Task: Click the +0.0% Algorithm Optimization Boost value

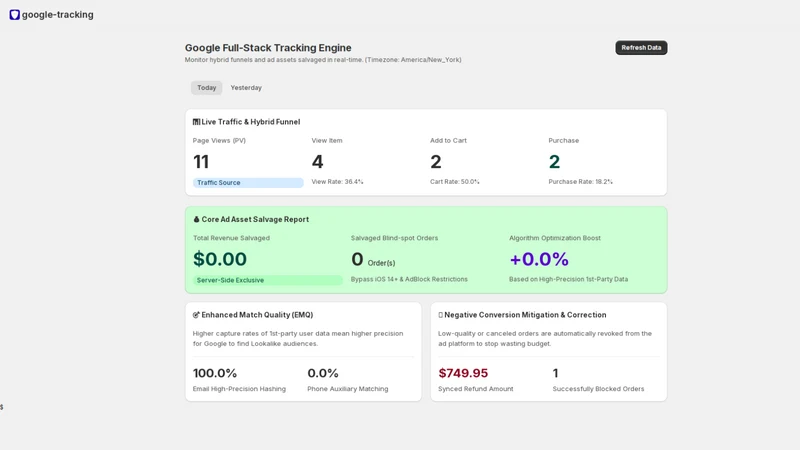Action: coord(539,259)
